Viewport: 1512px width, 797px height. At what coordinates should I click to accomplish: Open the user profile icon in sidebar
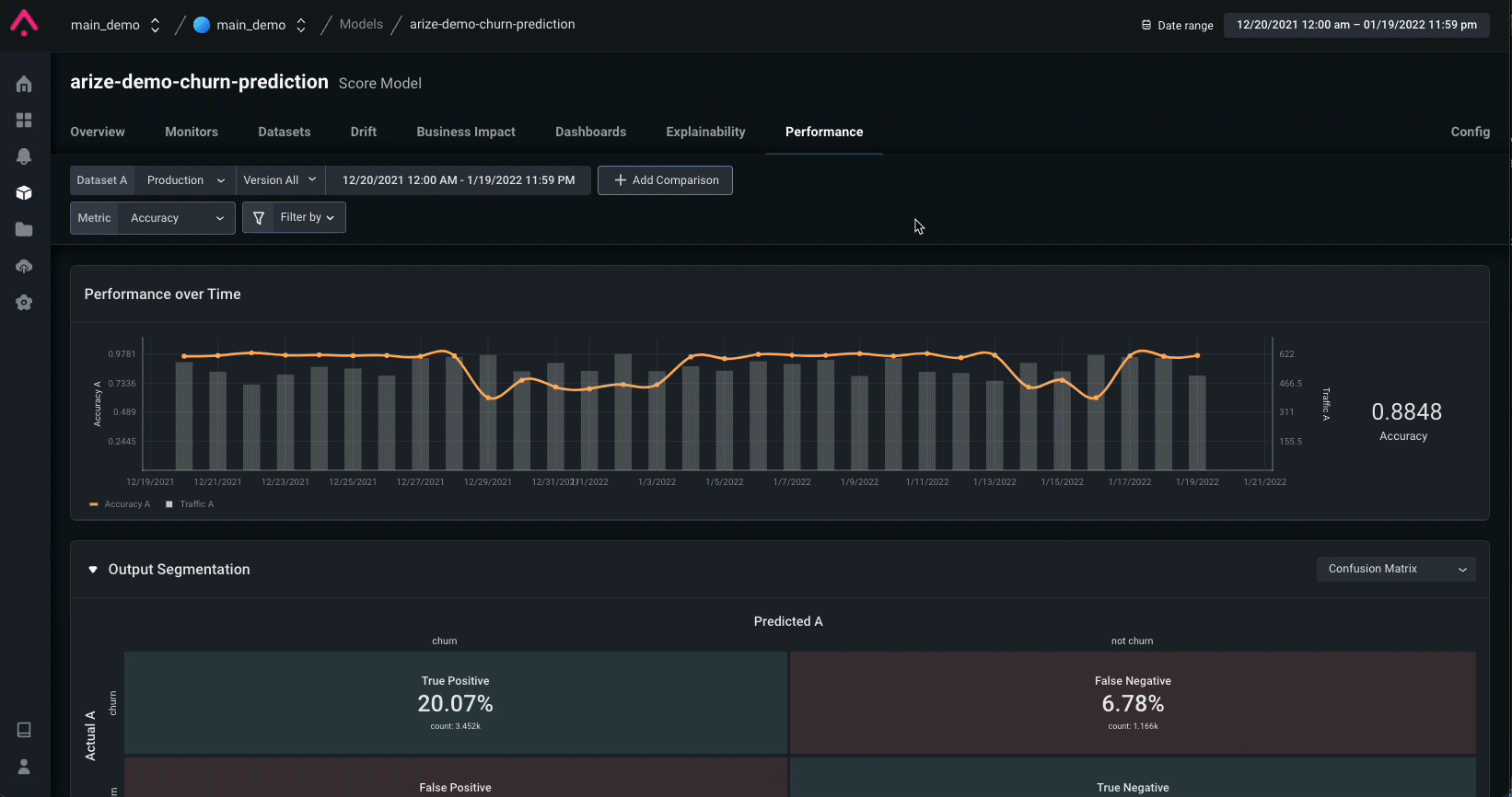[x=24, y=767]
